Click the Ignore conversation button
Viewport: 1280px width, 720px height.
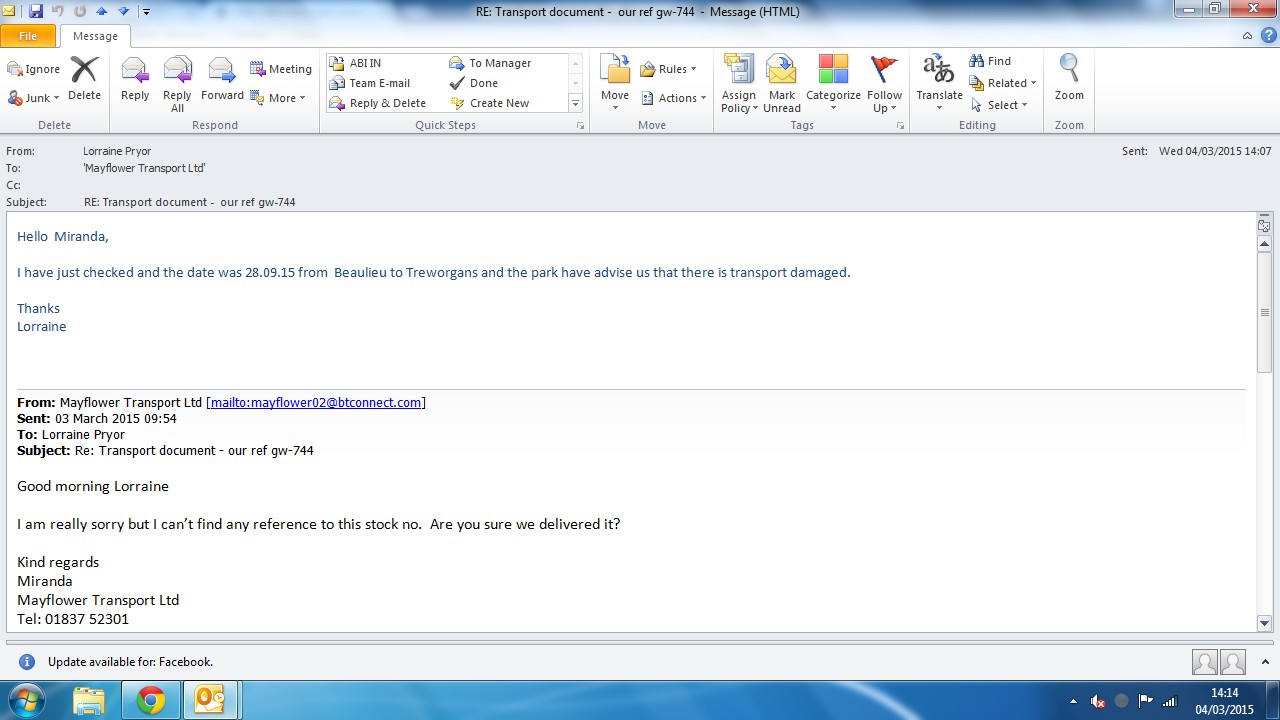point(34,69)
